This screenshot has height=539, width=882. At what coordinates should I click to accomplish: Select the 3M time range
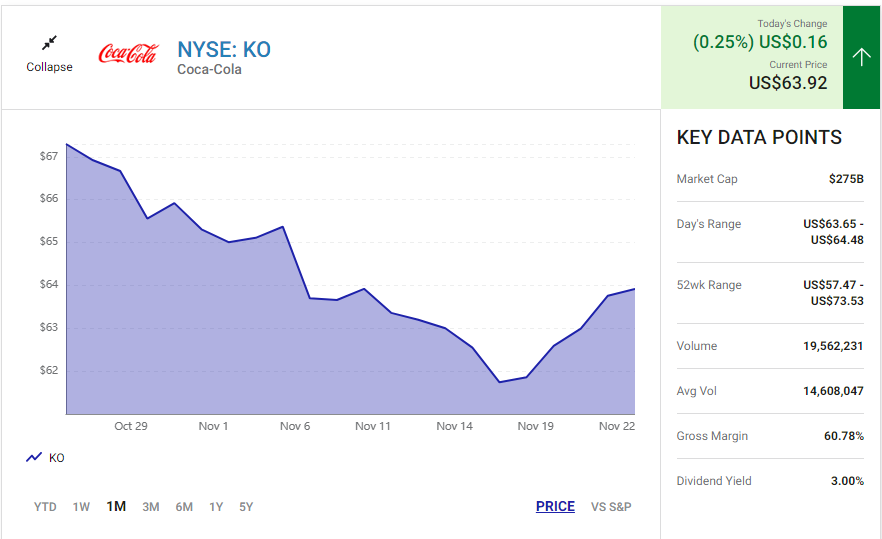click(x=151, y=507)
